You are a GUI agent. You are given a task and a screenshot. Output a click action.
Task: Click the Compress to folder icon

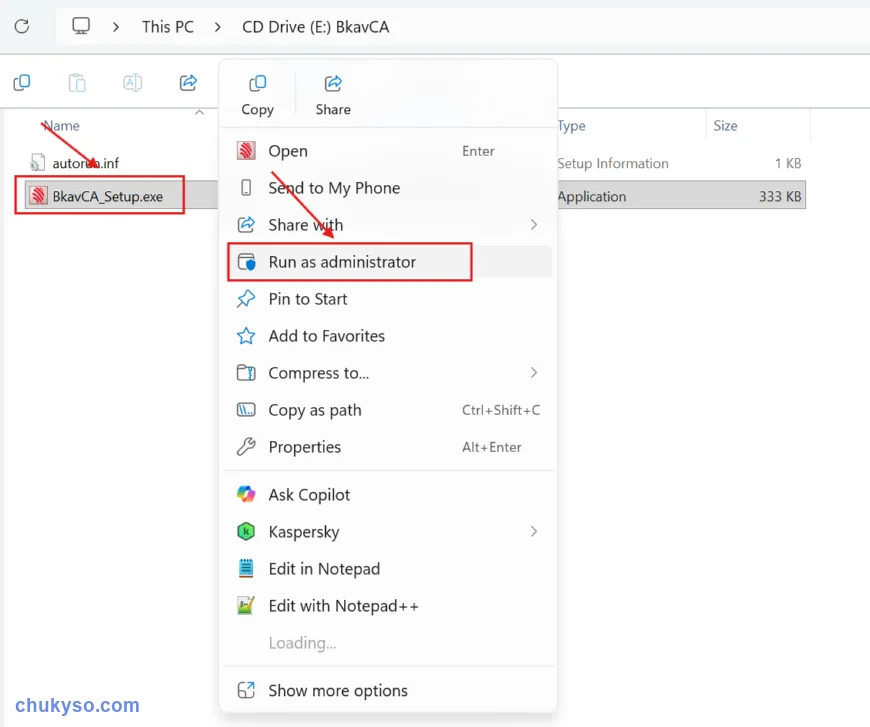[246, 373]
